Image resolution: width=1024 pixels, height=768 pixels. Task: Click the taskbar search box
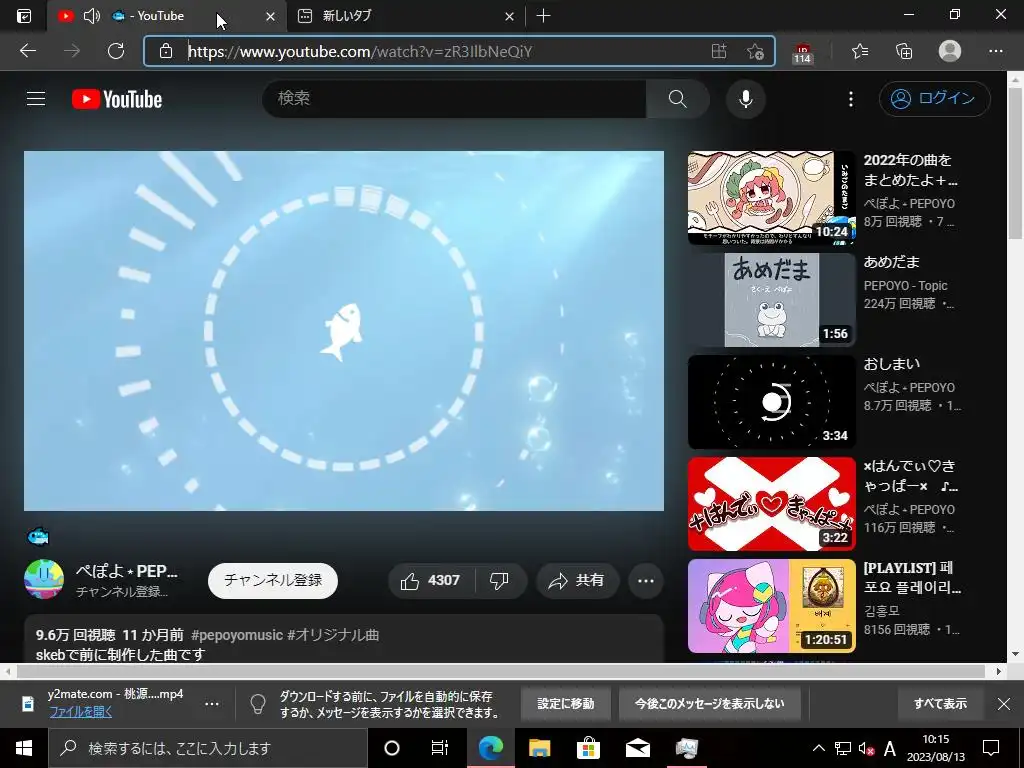click(208, 748)
